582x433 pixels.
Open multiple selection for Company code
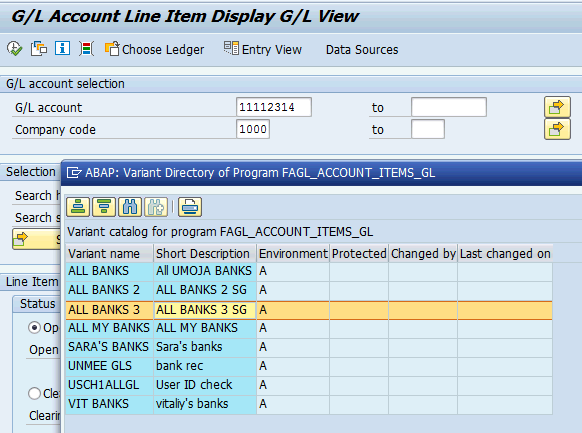coord(557,129)
